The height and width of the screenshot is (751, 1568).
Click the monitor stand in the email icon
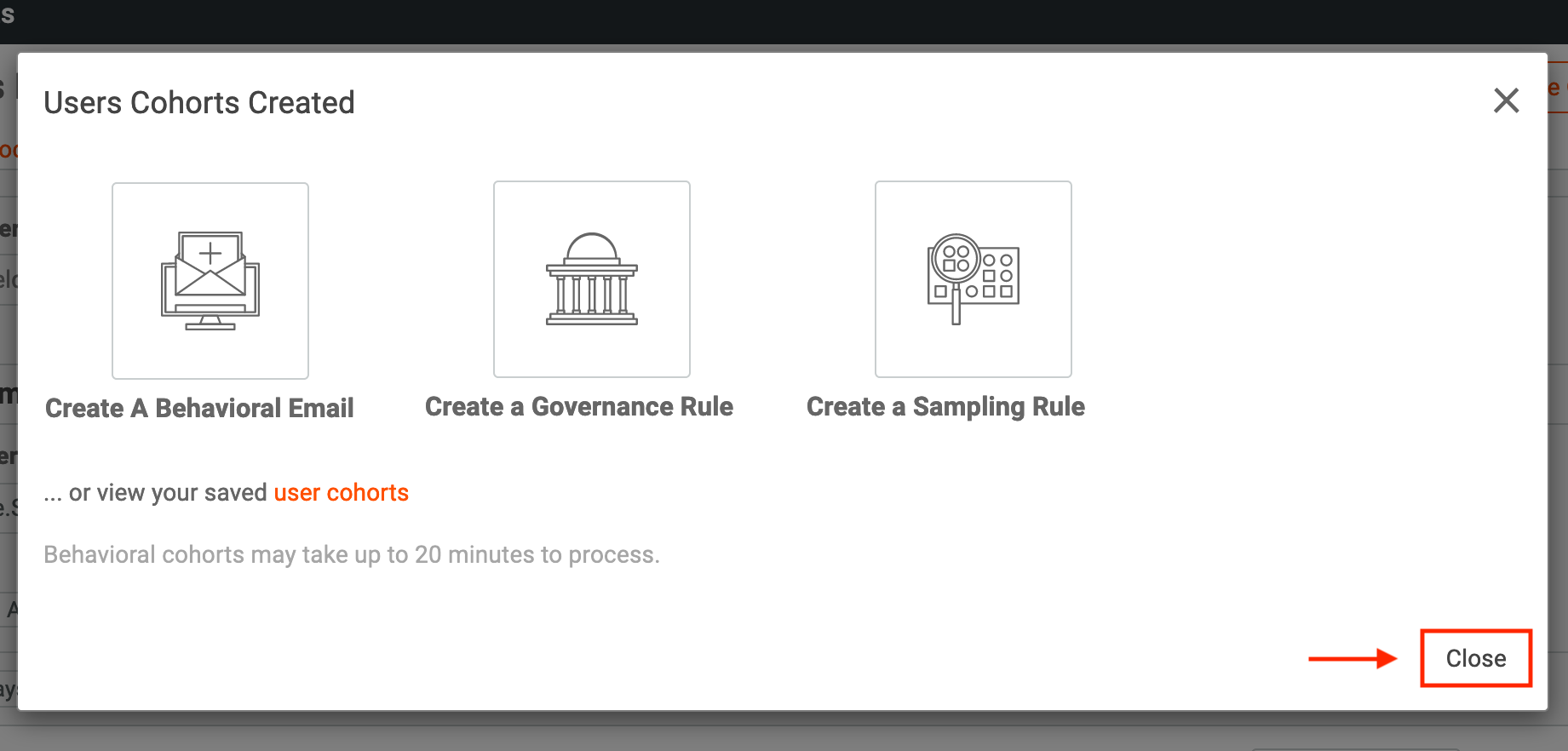(210, 323)
